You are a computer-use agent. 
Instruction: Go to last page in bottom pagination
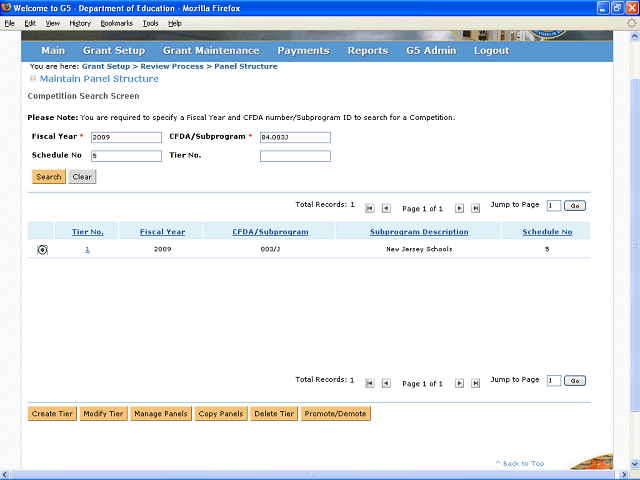pos(476,383)
